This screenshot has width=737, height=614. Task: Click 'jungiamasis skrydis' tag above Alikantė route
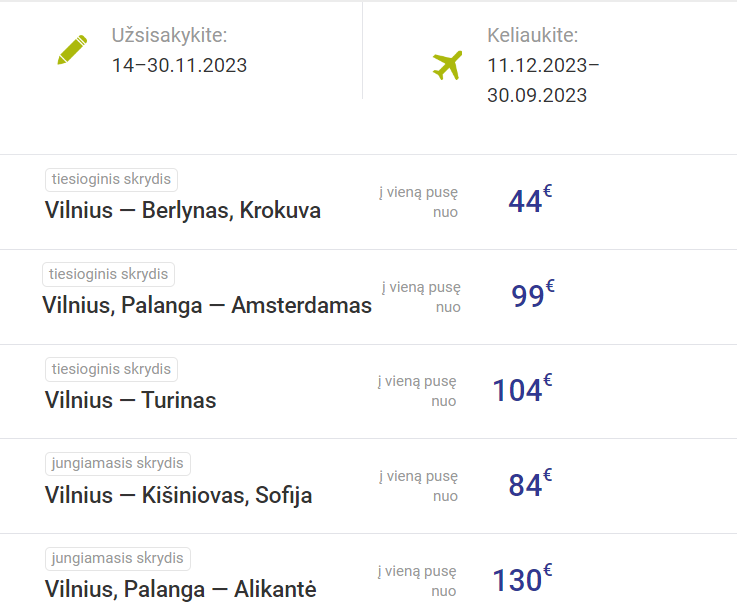(x=118, y=558)
